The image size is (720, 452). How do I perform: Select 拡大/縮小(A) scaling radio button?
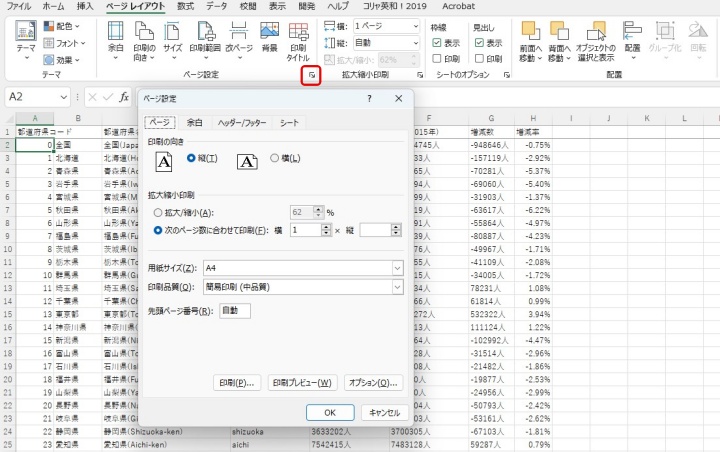[x=158, y=213]
